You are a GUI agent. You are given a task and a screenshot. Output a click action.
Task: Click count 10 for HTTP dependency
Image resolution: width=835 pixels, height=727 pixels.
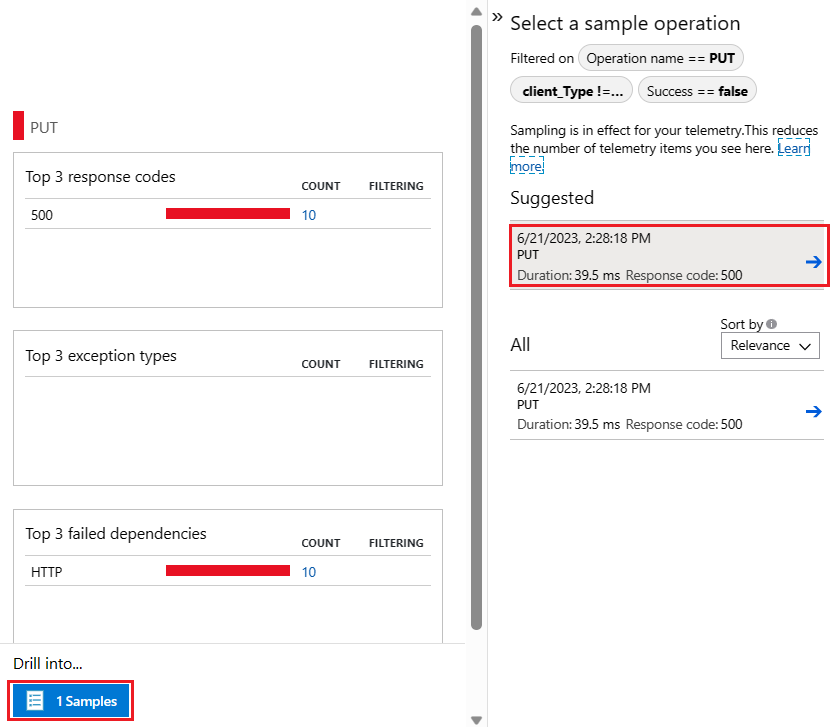pos(309,572)
